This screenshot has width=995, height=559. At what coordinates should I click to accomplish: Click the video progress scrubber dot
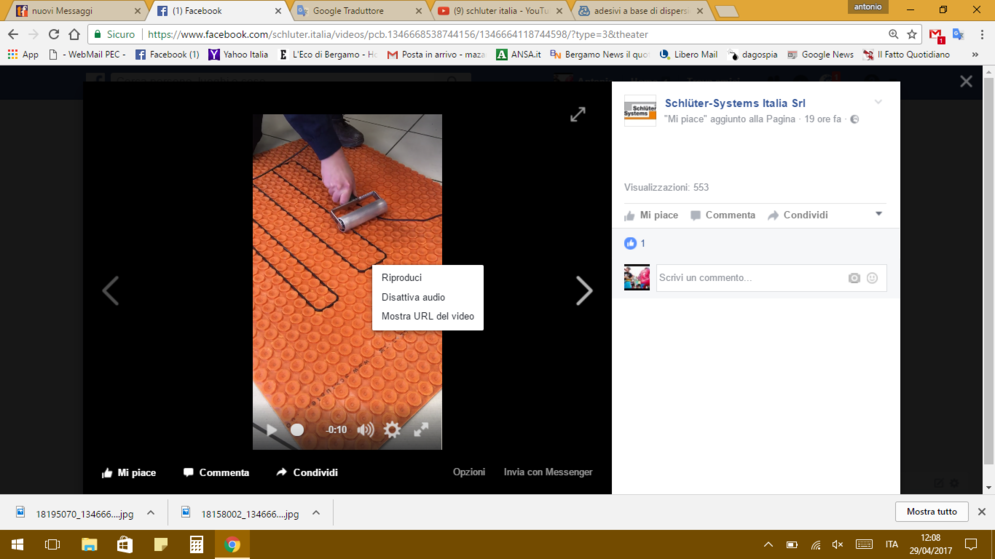[x=297, y=430]
